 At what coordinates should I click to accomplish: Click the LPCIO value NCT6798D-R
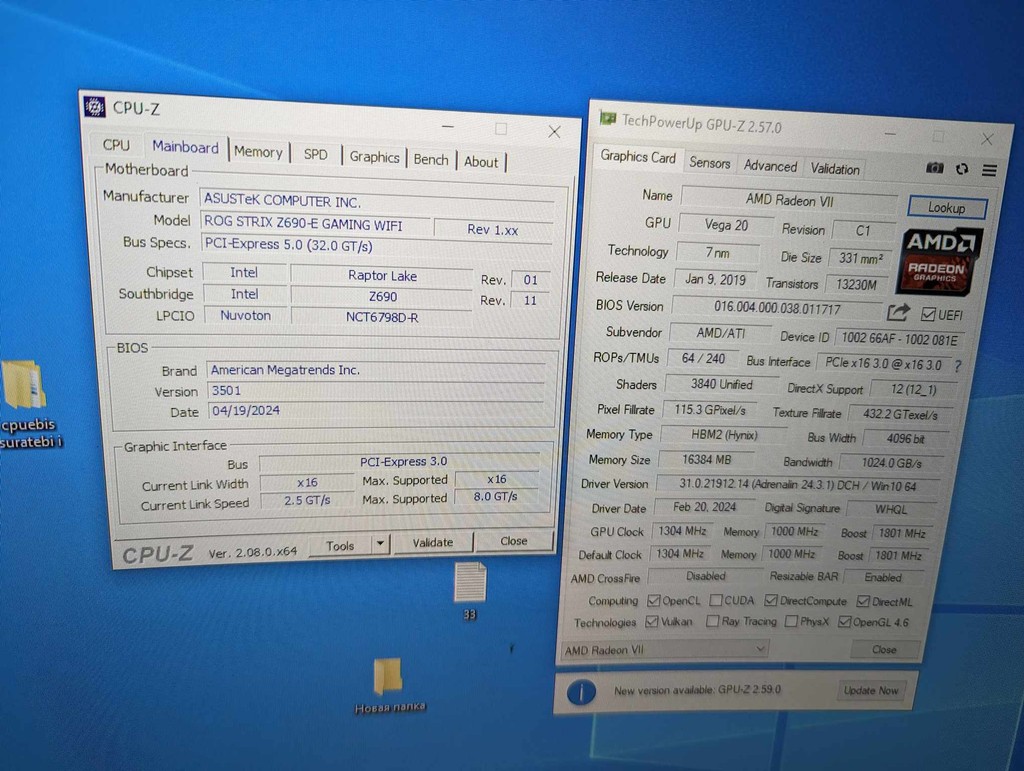(382, 317)
